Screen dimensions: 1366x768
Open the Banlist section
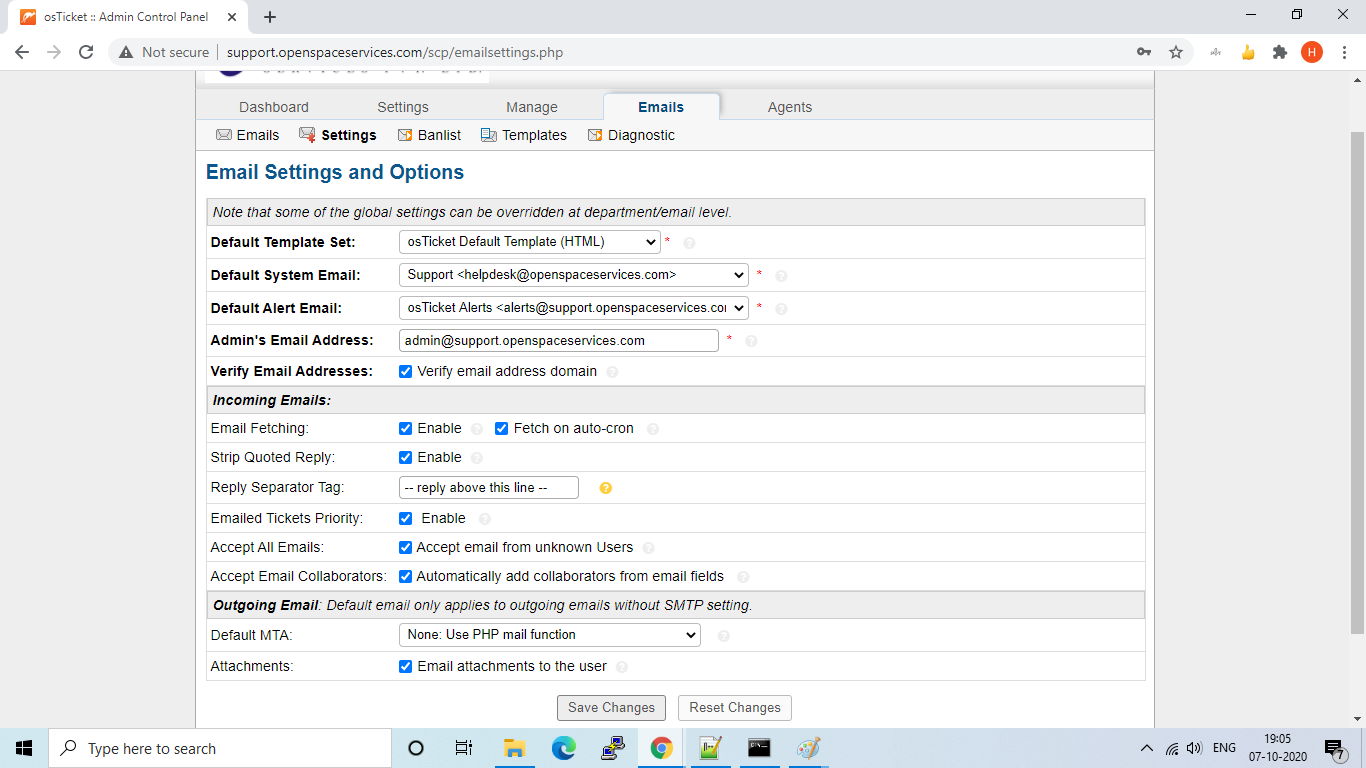coord(430,135)
